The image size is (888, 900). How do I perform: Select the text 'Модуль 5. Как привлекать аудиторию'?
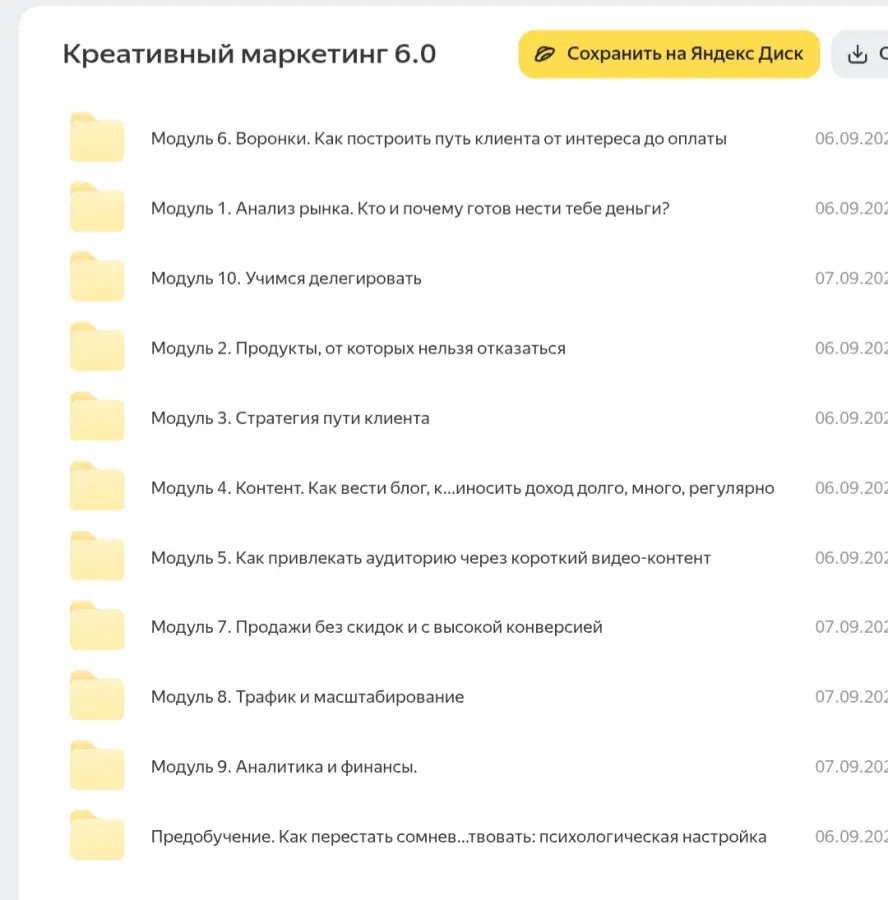(305, 558)
